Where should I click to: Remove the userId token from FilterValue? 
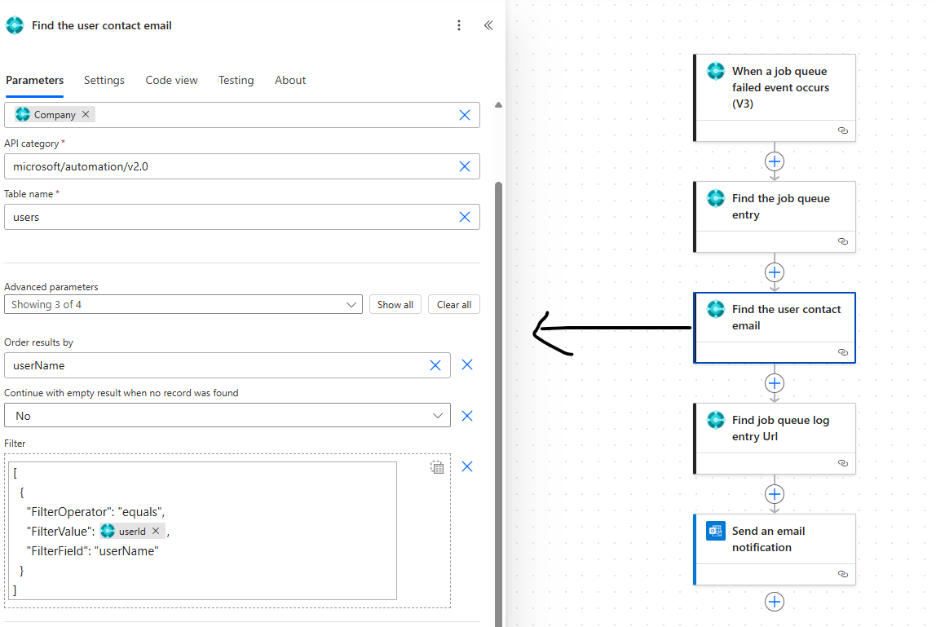tap(157, 531)
